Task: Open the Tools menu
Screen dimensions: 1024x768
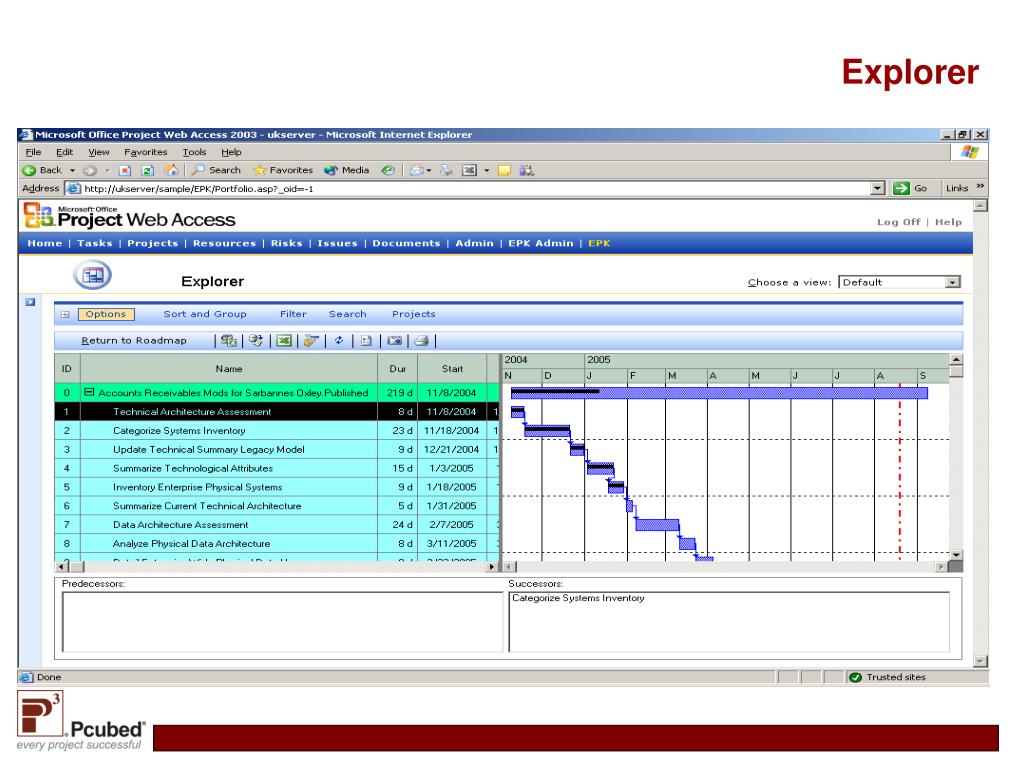Action: tap(195, 152)
